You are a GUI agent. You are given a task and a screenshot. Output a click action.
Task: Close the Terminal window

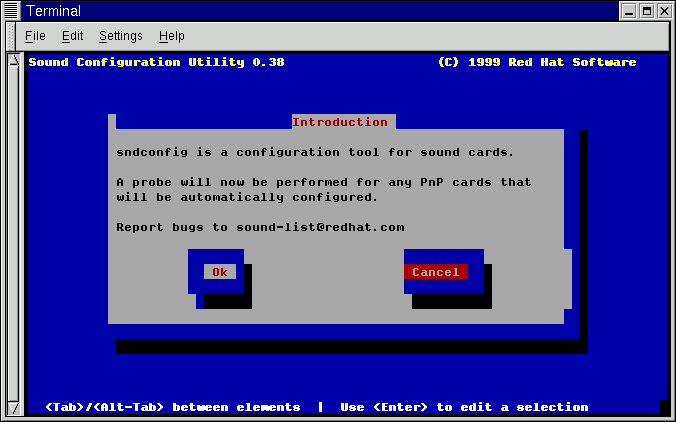point(663,11)
